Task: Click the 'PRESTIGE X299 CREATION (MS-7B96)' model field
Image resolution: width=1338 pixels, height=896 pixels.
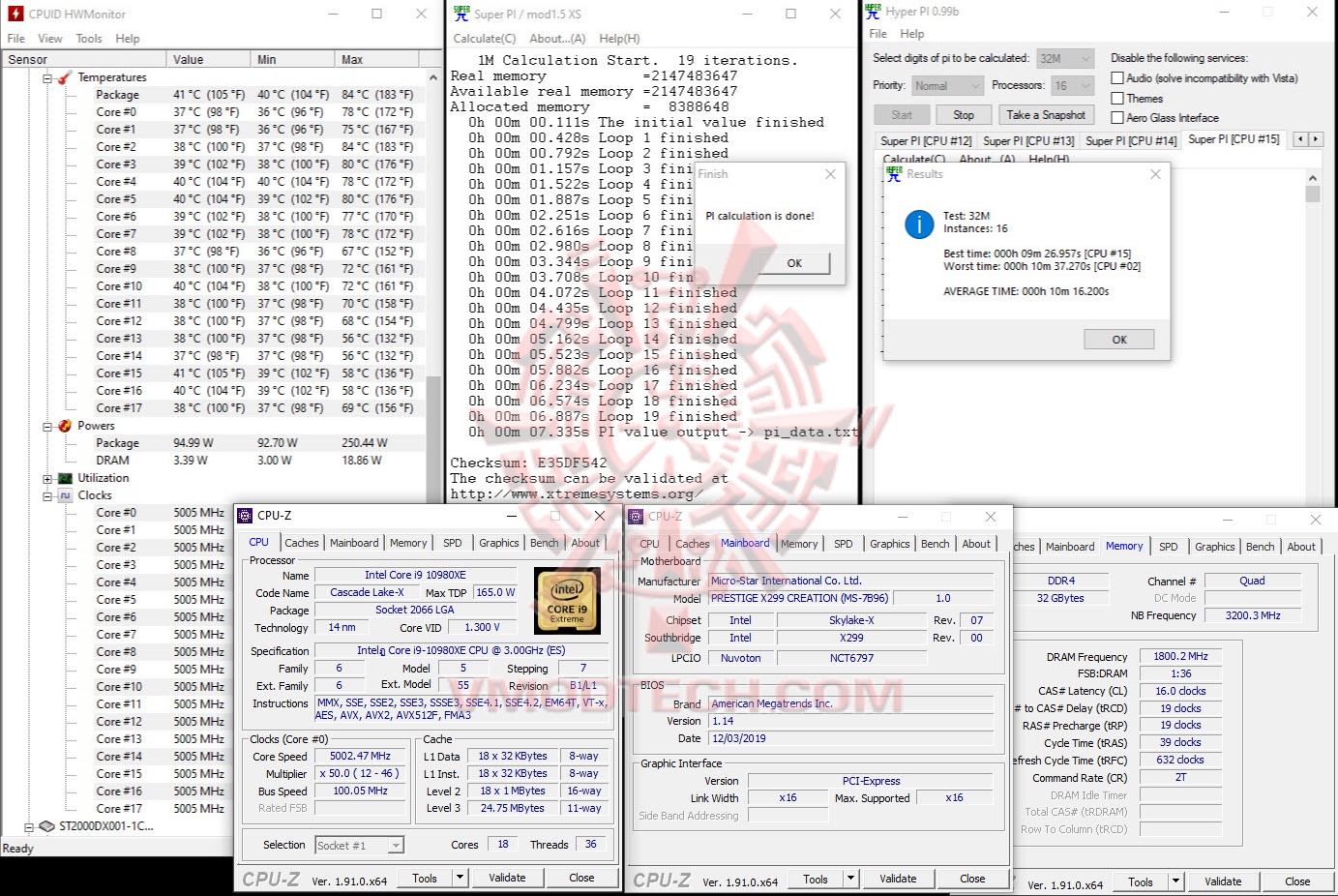Action: point(799,598)
